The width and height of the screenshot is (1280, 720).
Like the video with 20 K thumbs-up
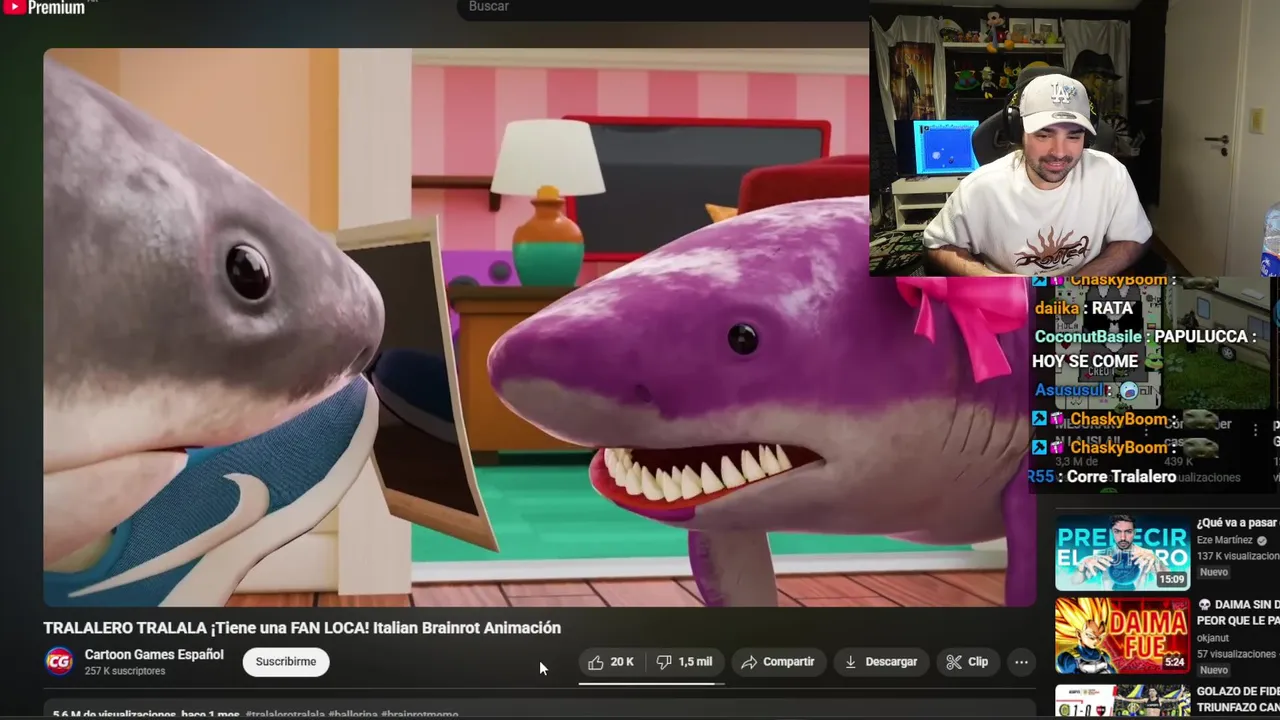pyautogui.click(x=611, y=662)
